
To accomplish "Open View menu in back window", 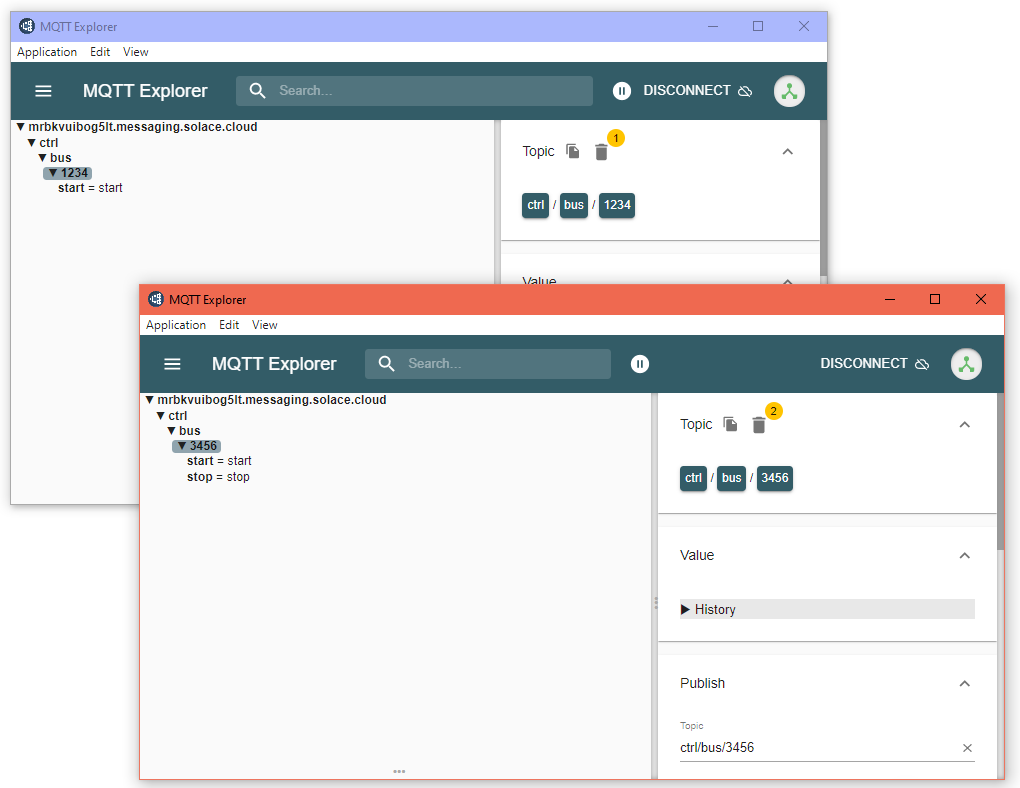I will pos(135,52).
